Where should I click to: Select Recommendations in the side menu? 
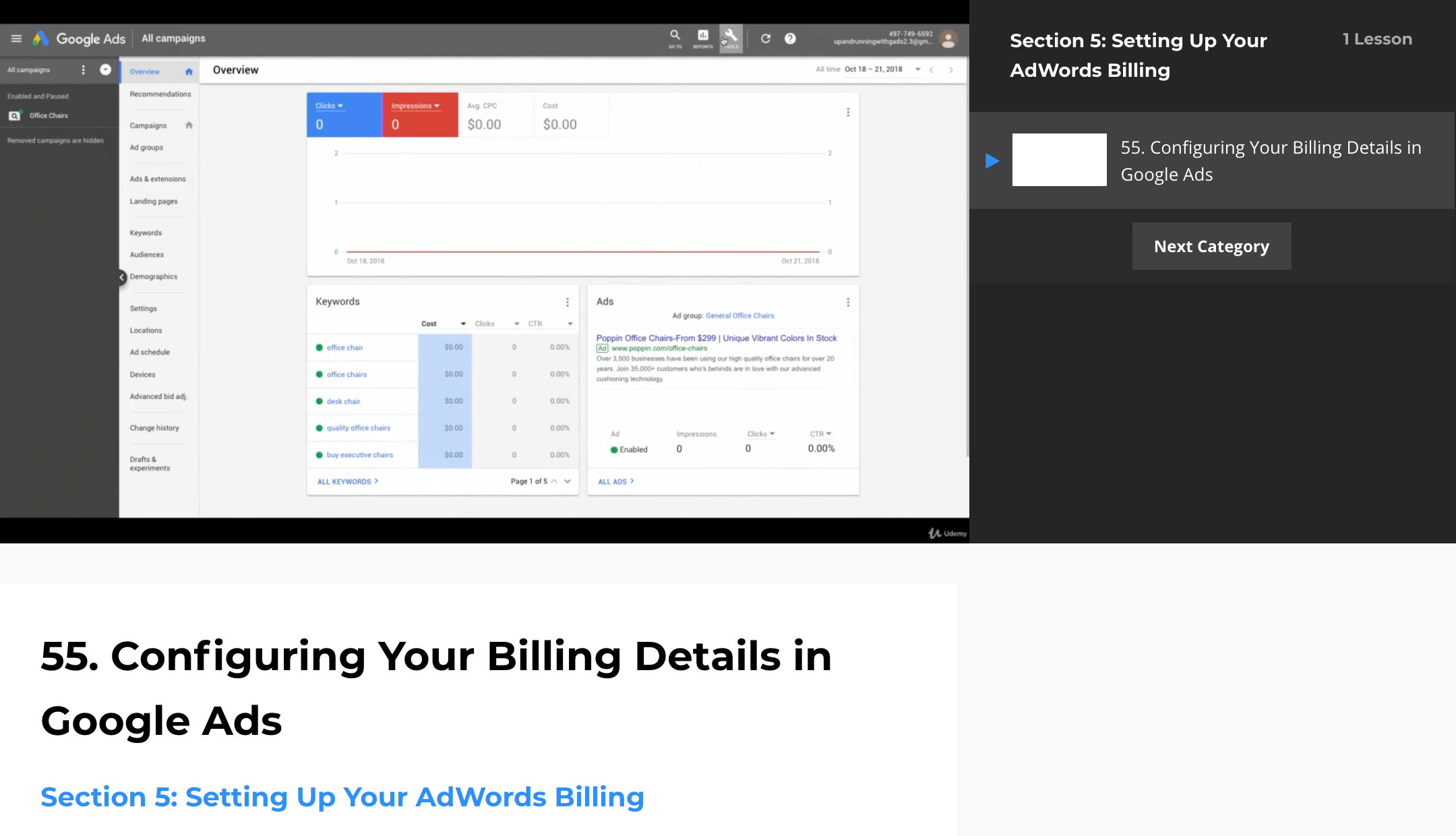[160, 94]
